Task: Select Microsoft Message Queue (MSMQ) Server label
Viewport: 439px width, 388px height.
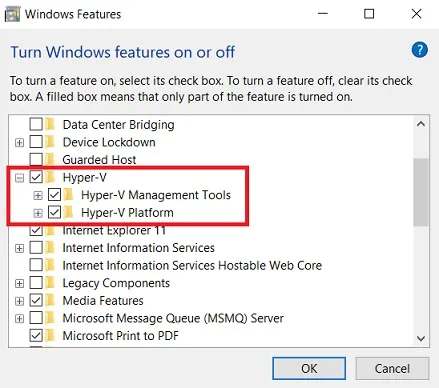Action: 173,318
